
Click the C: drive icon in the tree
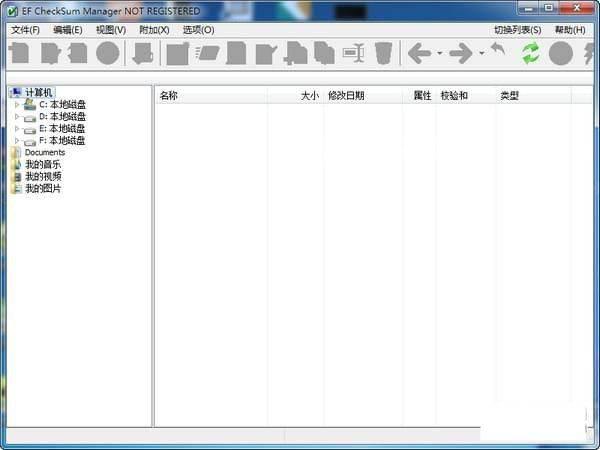pyautogui.click(x=30, y=104)
